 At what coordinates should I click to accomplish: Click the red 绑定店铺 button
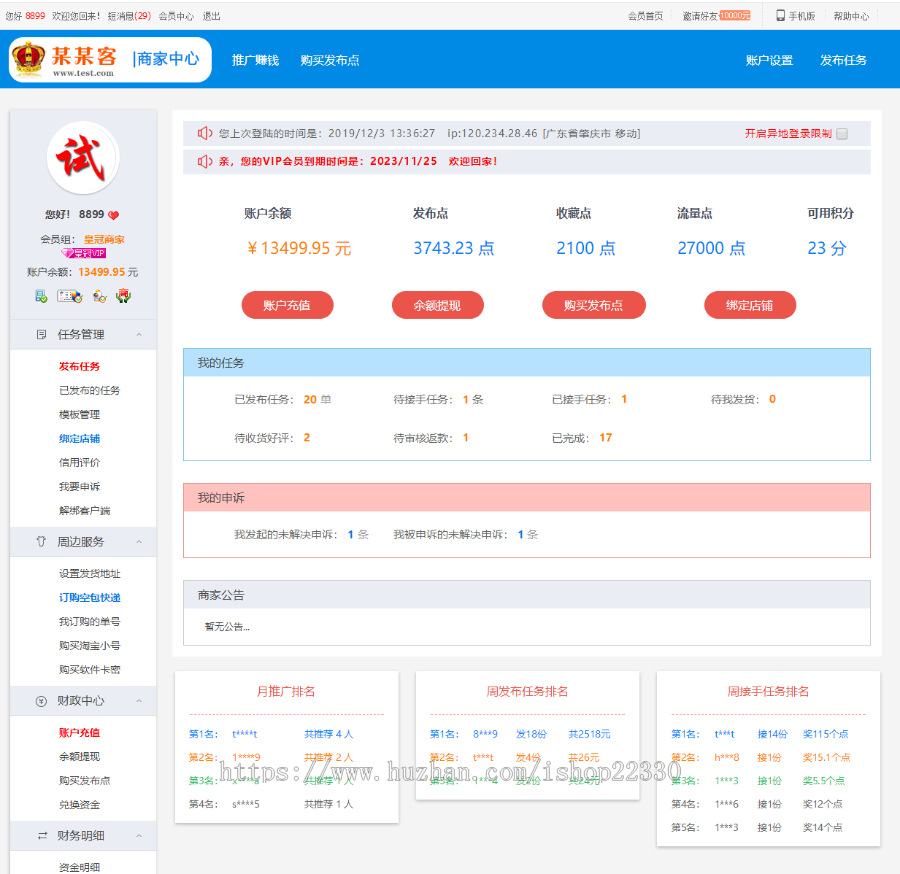[x=750, y=305]
